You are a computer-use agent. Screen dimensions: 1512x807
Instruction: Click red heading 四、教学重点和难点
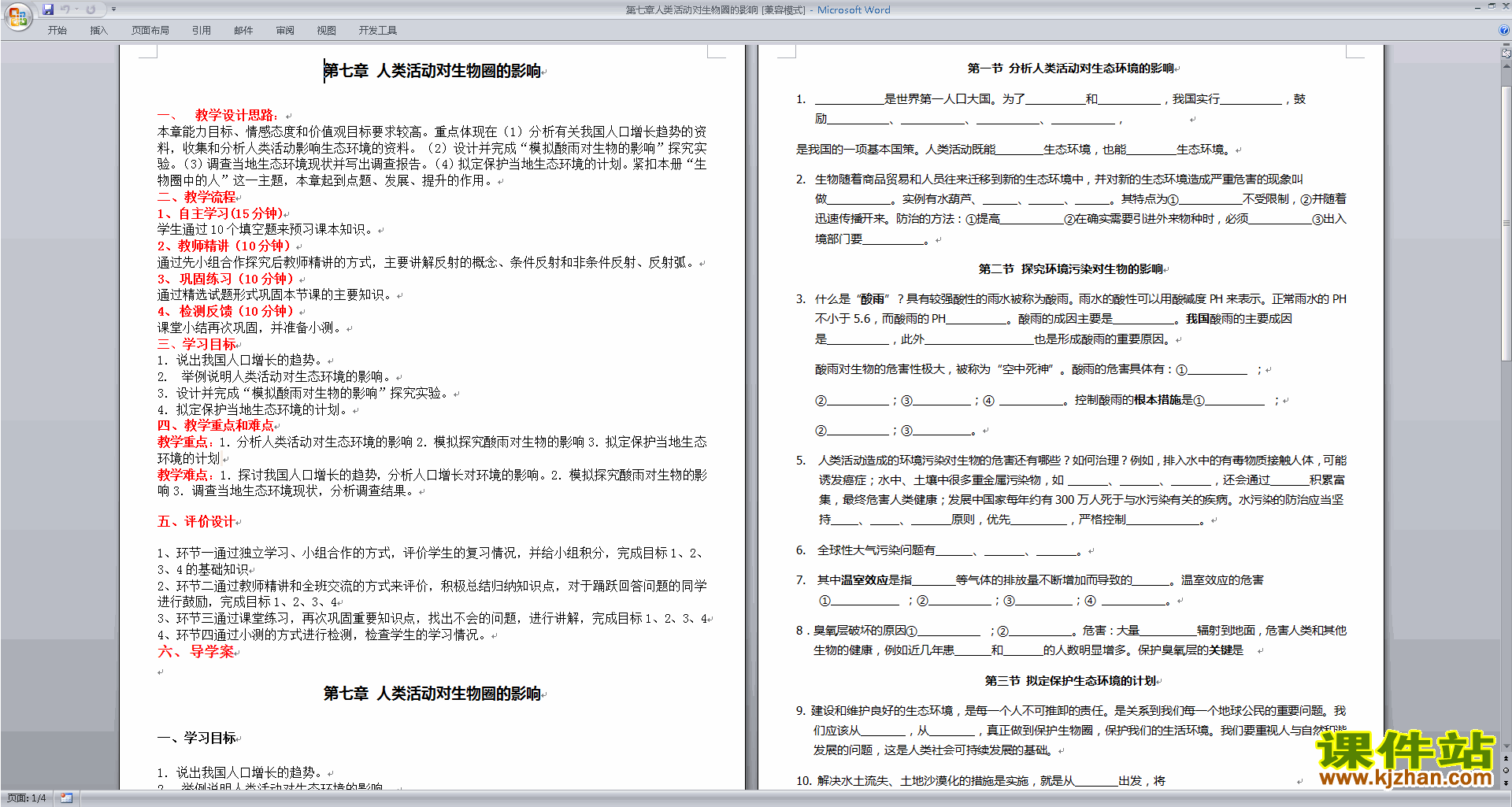pyautogui.click(x=216, y=425)
